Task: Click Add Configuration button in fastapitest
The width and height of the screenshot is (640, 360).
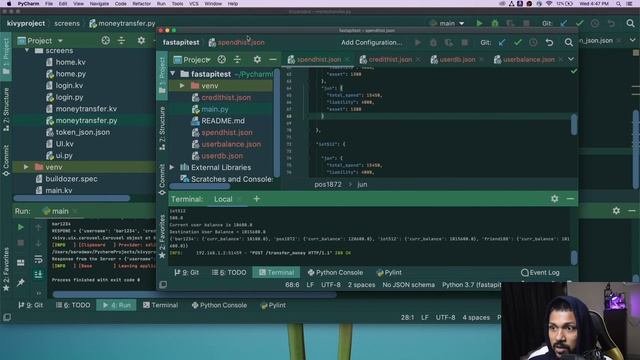Action: coord(371,42)
